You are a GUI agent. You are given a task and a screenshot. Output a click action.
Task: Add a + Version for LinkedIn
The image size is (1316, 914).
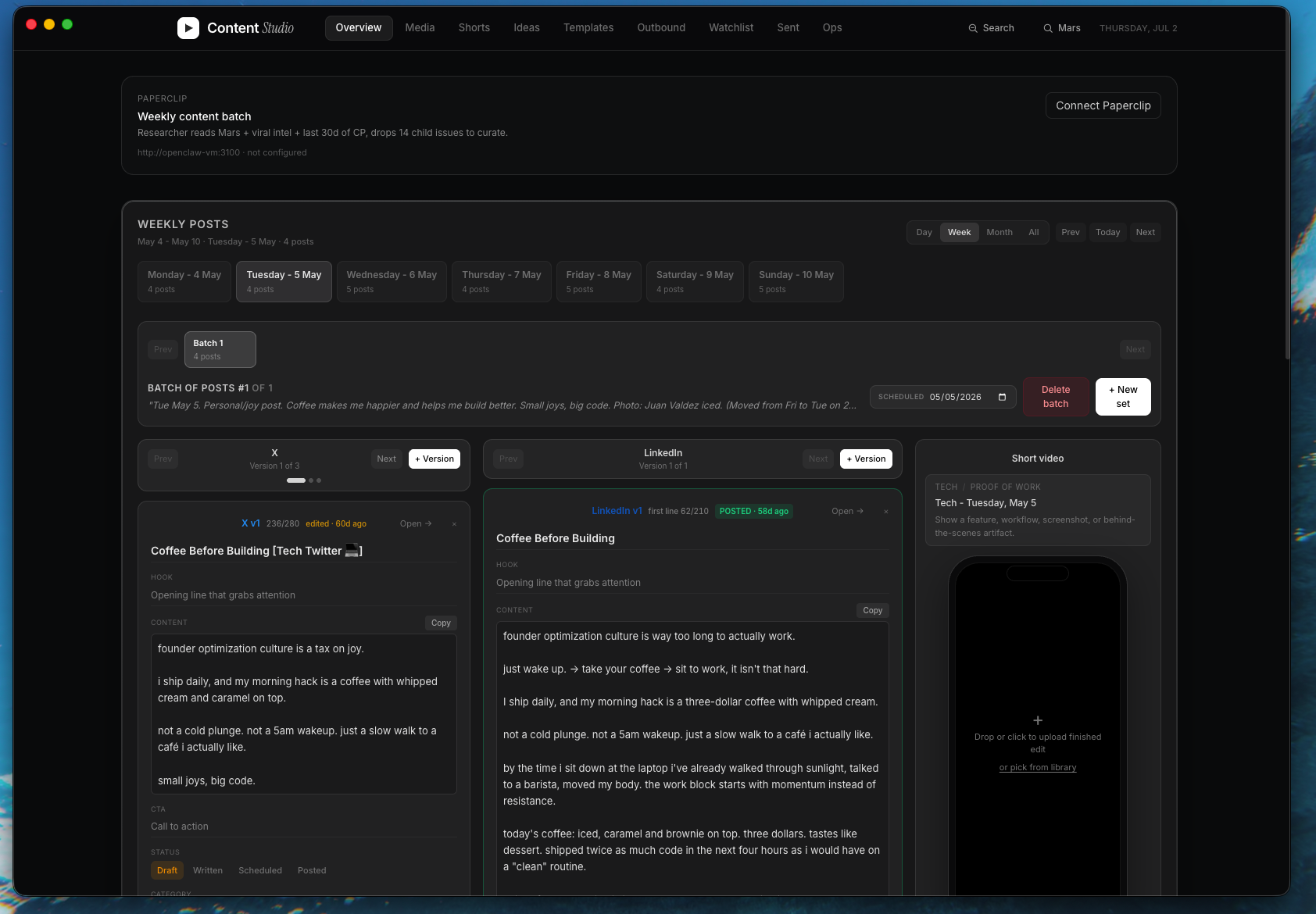pyautogui.click(x=866, y=459)
